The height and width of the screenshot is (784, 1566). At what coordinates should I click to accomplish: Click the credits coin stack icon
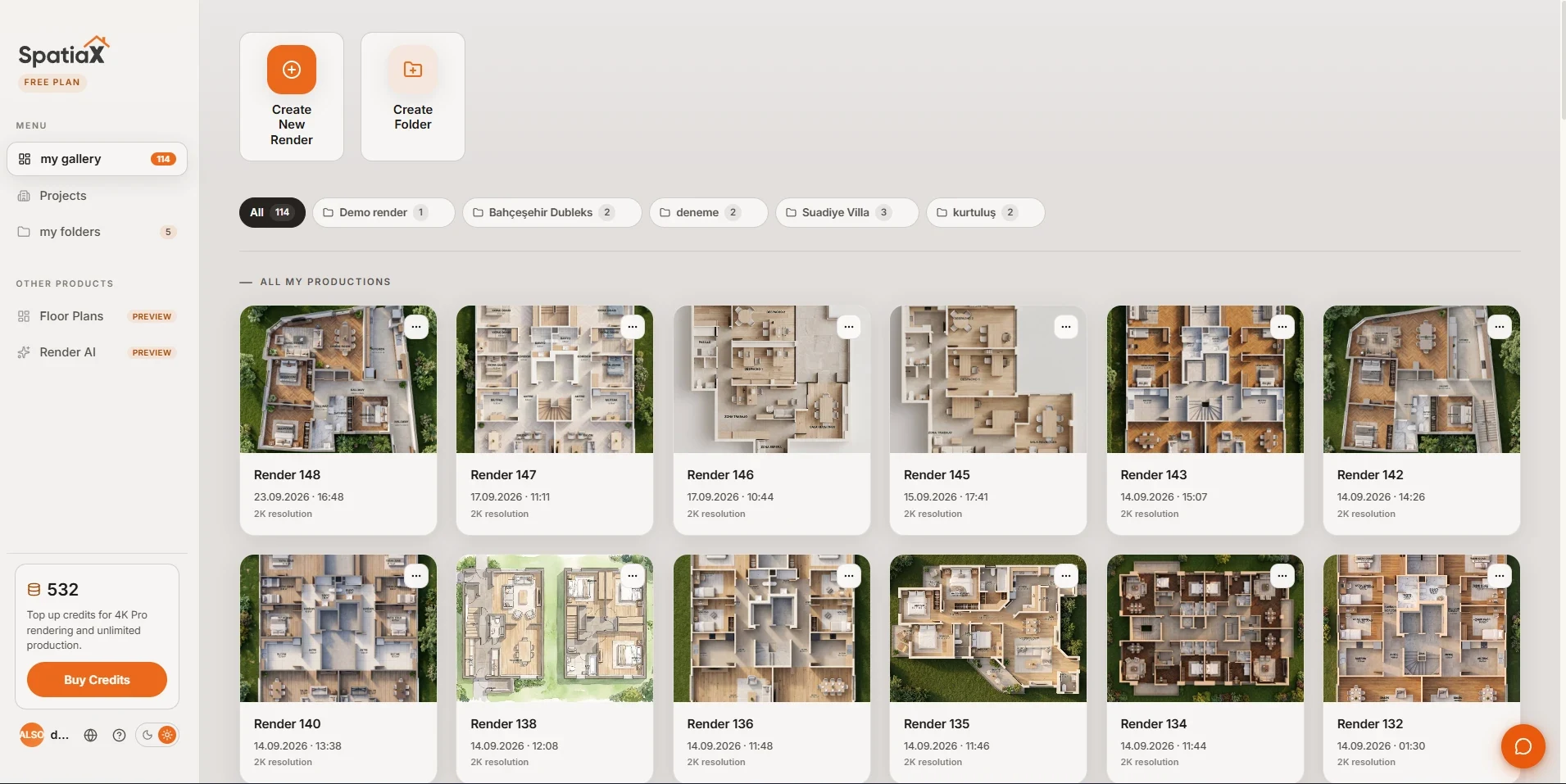tap(34, 590)
